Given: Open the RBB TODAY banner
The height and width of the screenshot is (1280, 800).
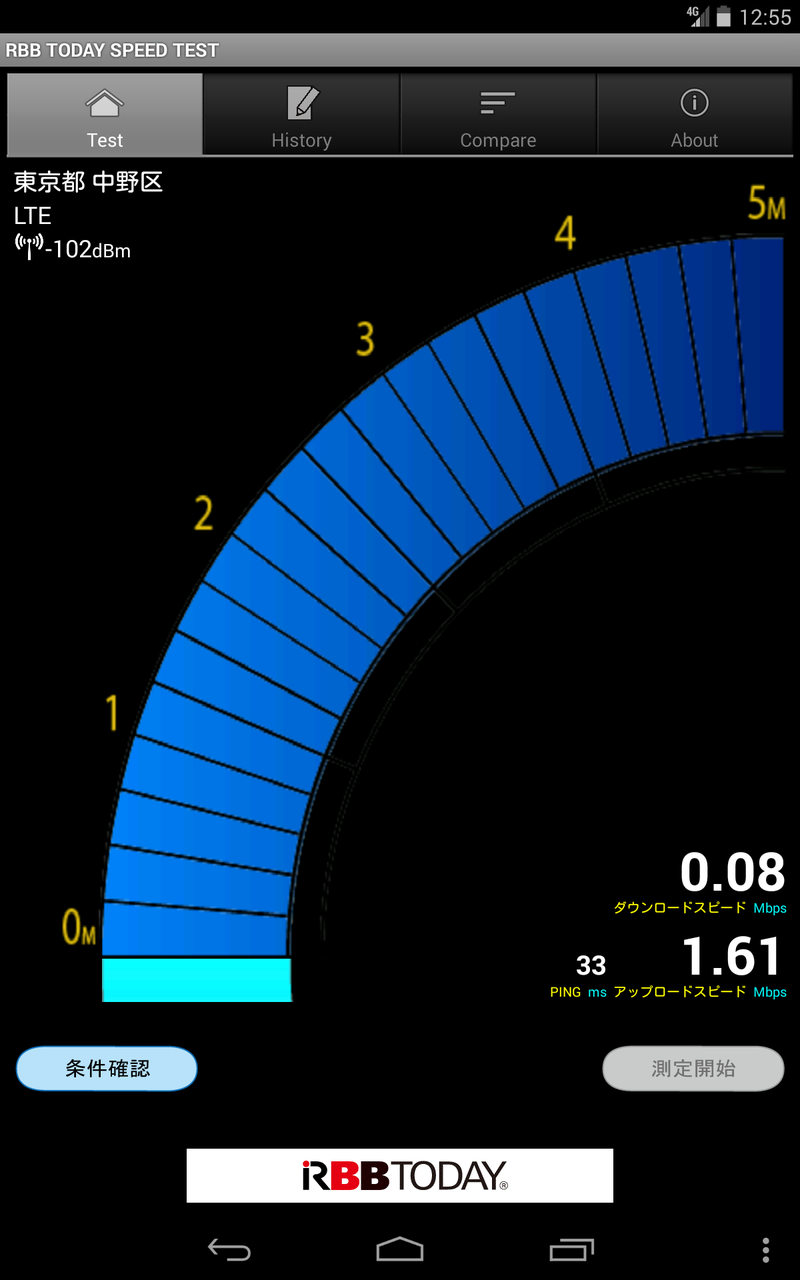Looking at the screenshot, I should coord(400,1175).
